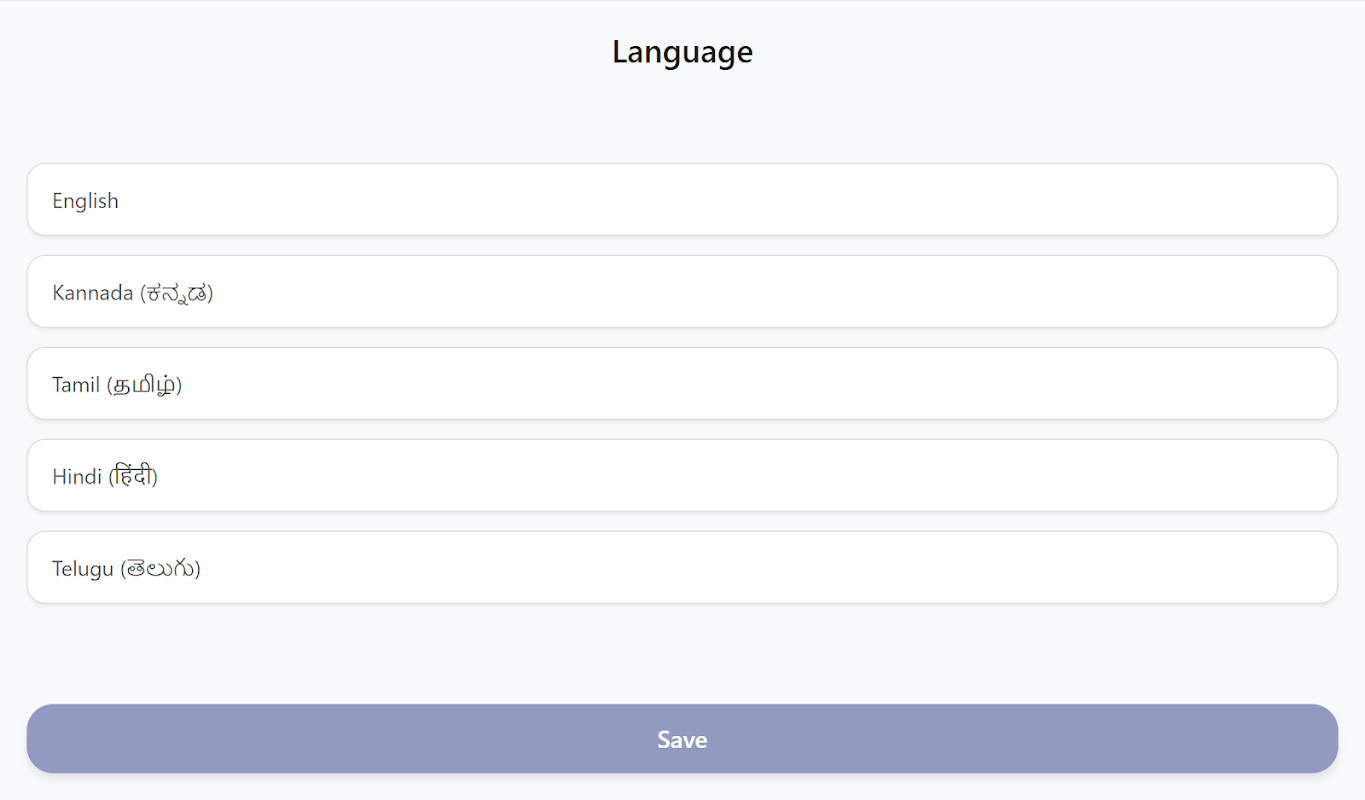Select Hindi from the language list

tap(682, 476)
